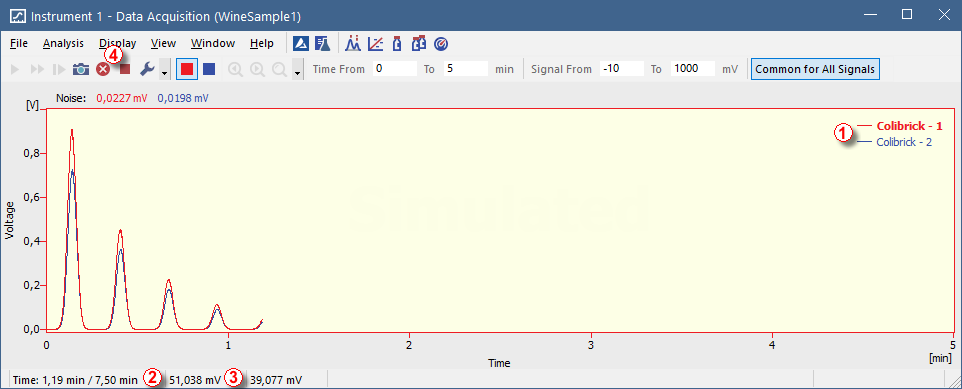Click the play-with-bar Resume icon
The image size is (962, 389).
coord(59,69)
